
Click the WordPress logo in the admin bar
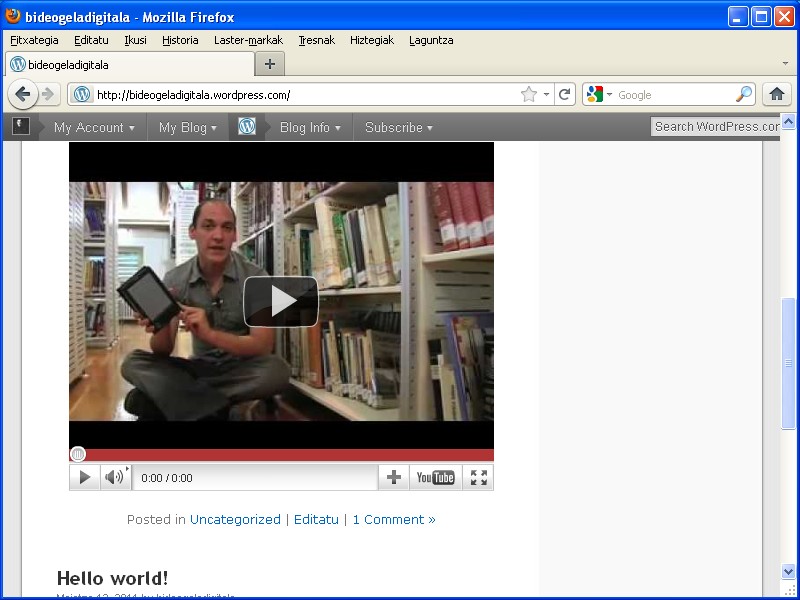tap(247, 127)
